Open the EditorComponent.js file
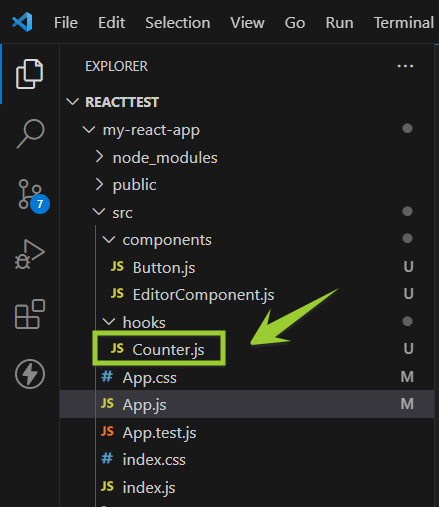The width and height of the screenshot is (439, 507). [203, 295]
